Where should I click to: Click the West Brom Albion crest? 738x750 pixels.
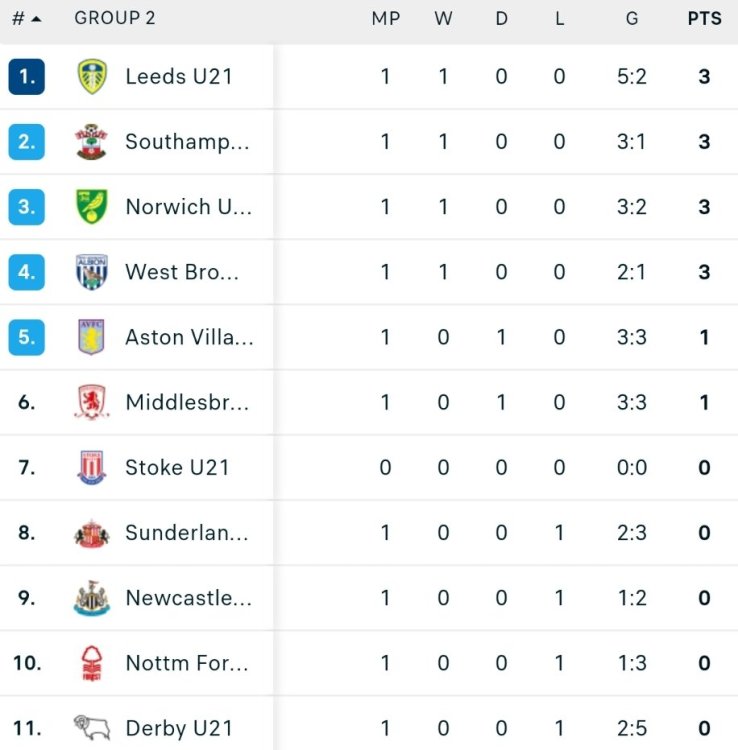tap(92, 272)
